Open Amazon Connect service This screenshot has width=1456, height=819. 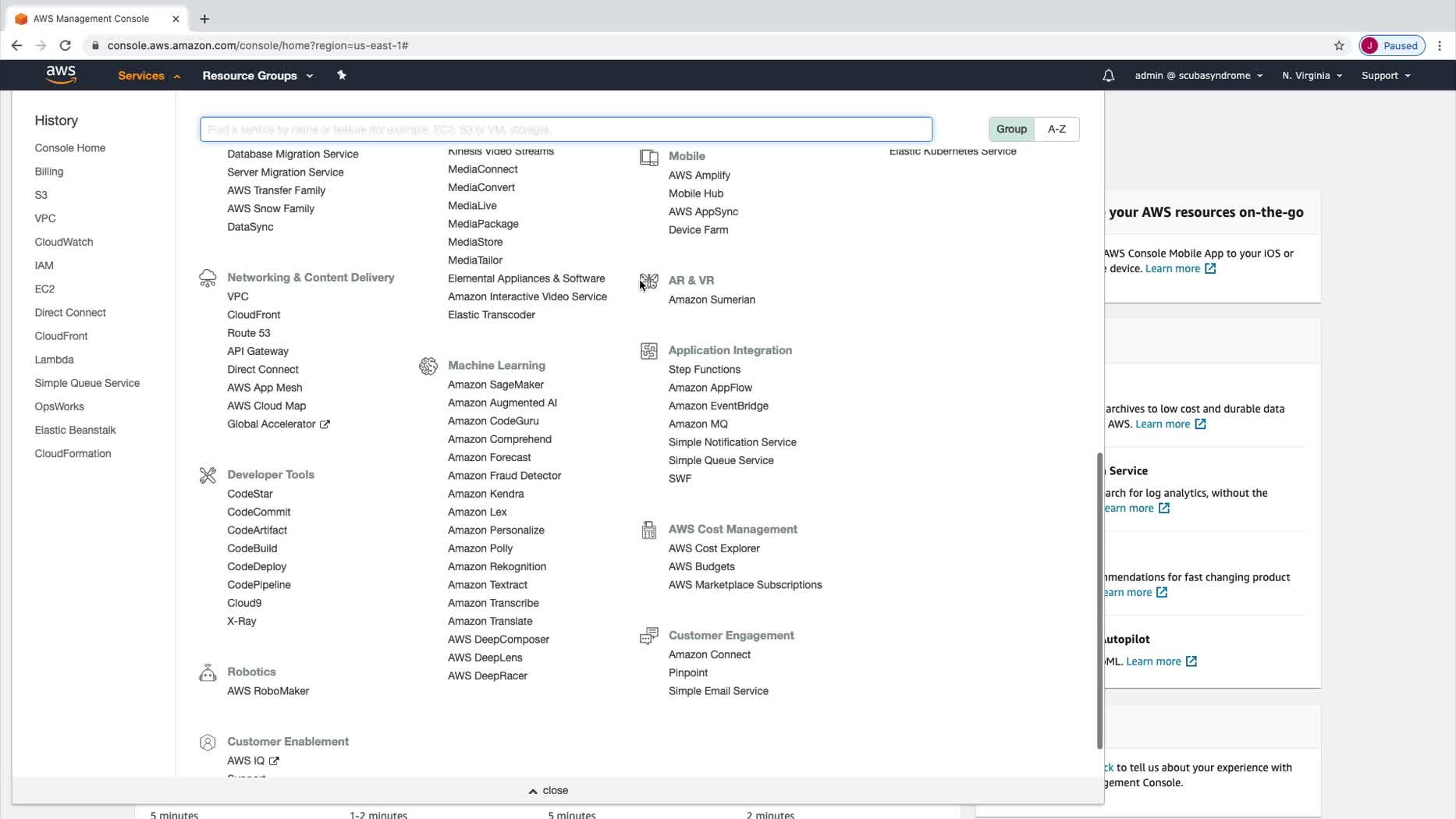[x=709, y=655]
